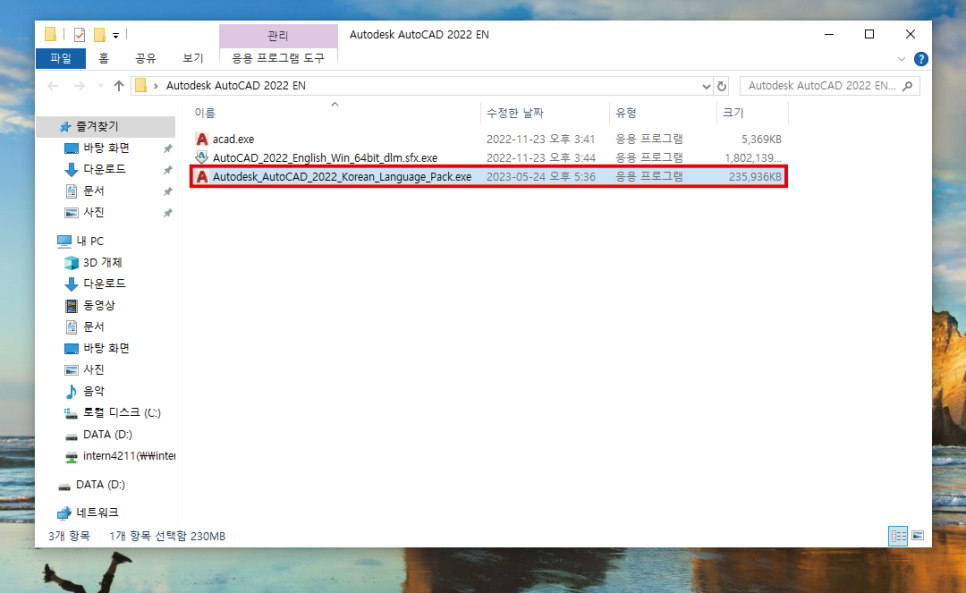Screen dimensions: 966x593
Task: Maximize the Explorer window
Action: click(x=869, y=34)
